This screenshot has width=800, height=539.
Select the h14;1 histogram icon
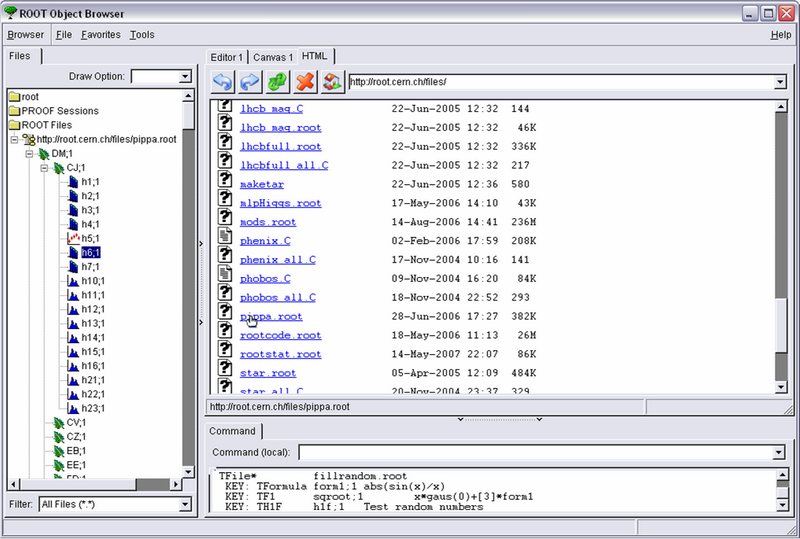pyautogui.click(x=73, y=337)
